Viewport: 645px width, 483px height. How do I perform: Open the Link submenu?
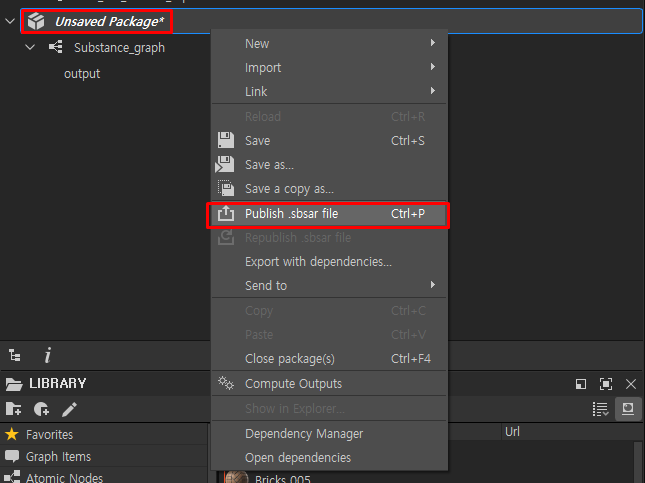[329, 91]
